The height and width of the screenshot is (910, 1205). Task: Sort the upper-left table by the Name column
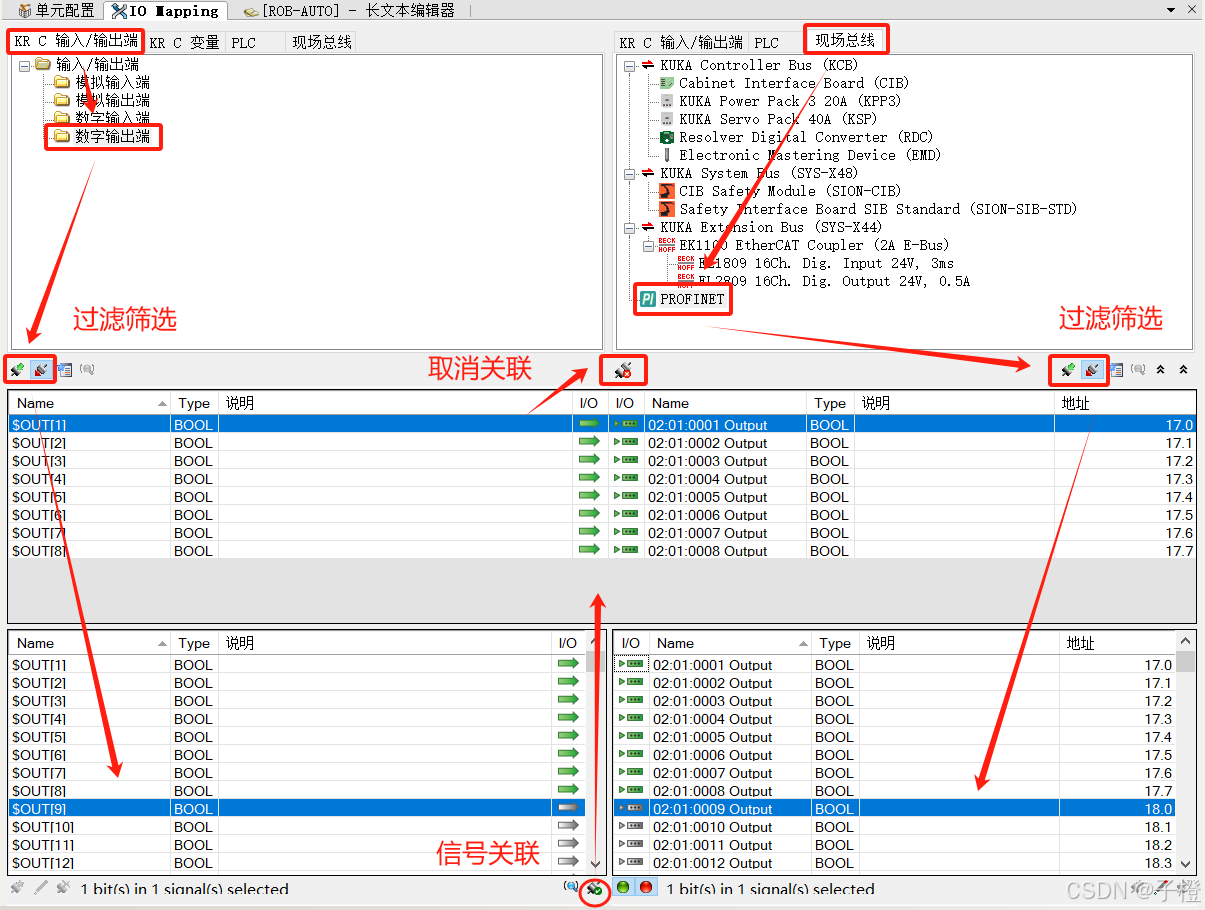pyautogui.click(x=89, y=403)
